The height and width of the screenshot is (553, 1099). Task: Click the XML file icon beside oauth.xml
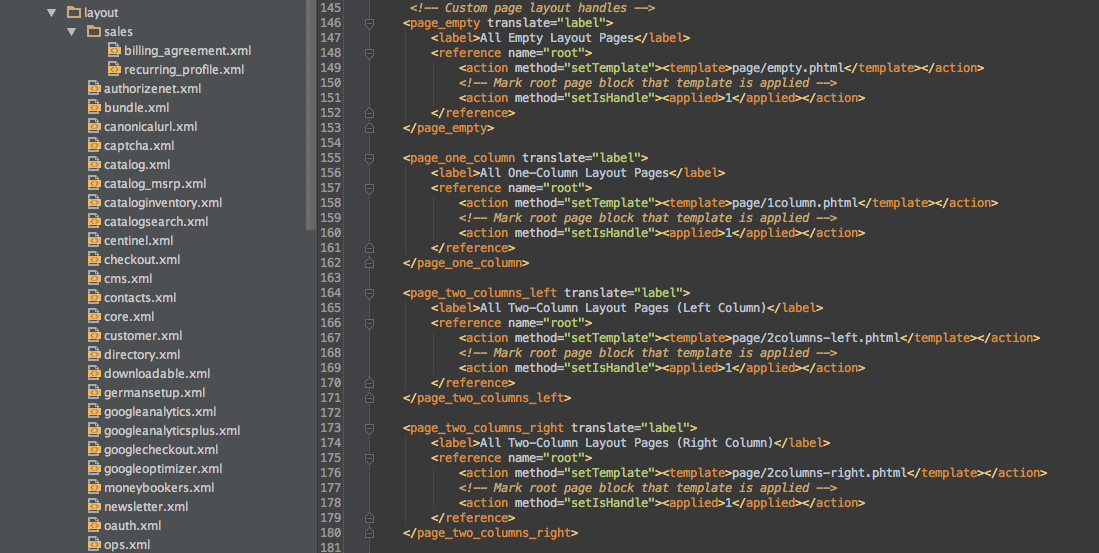95,526
